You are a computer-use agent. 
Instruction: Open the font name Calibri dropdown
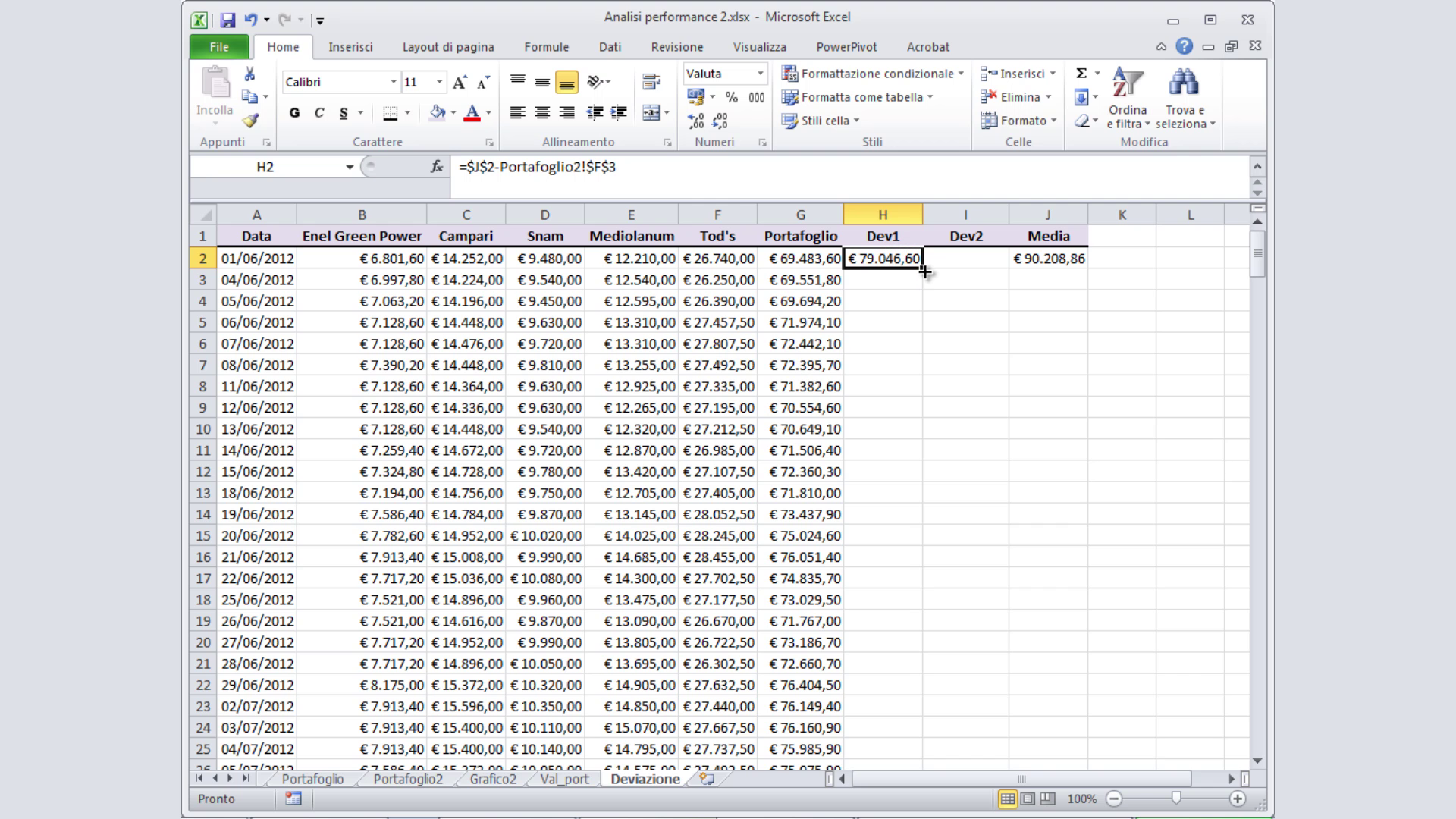[393, 82]
